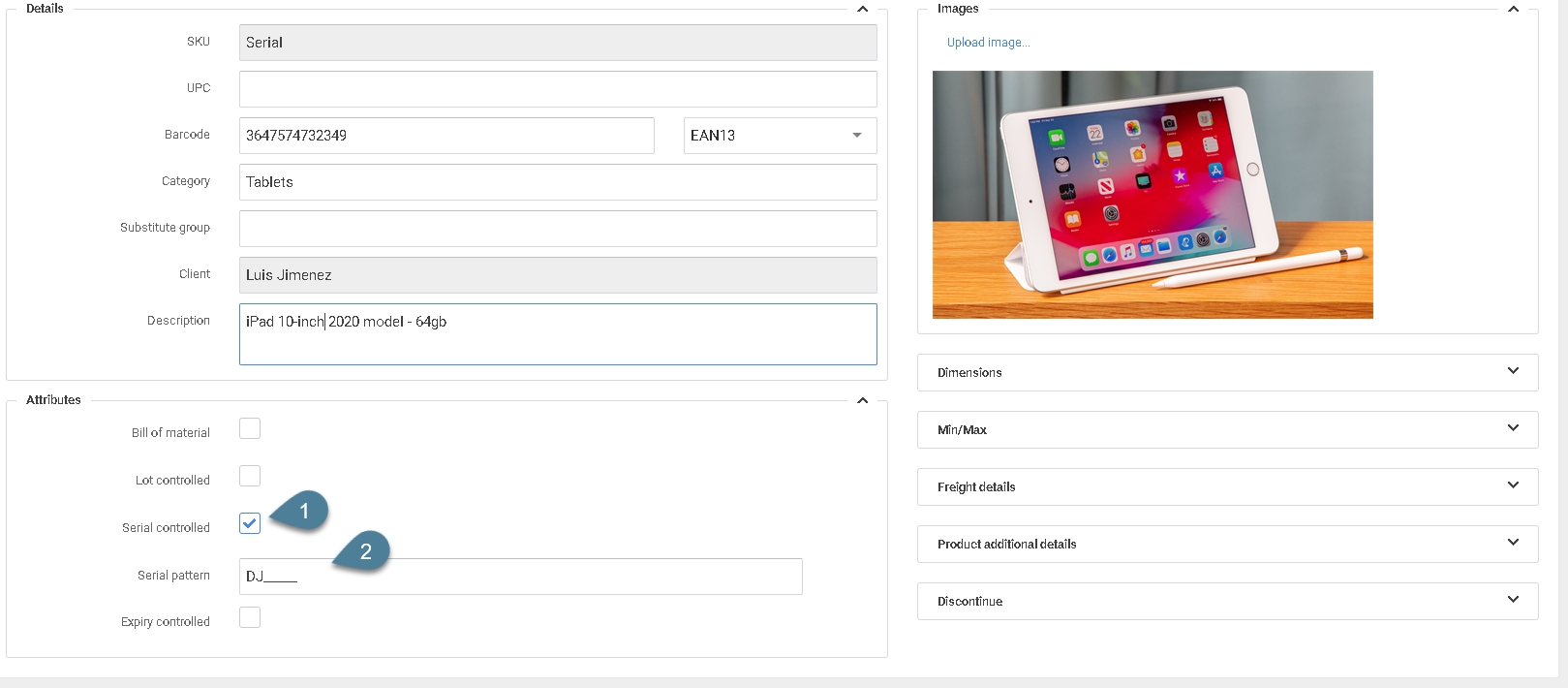Expand the Product additional details panel

1513,543
